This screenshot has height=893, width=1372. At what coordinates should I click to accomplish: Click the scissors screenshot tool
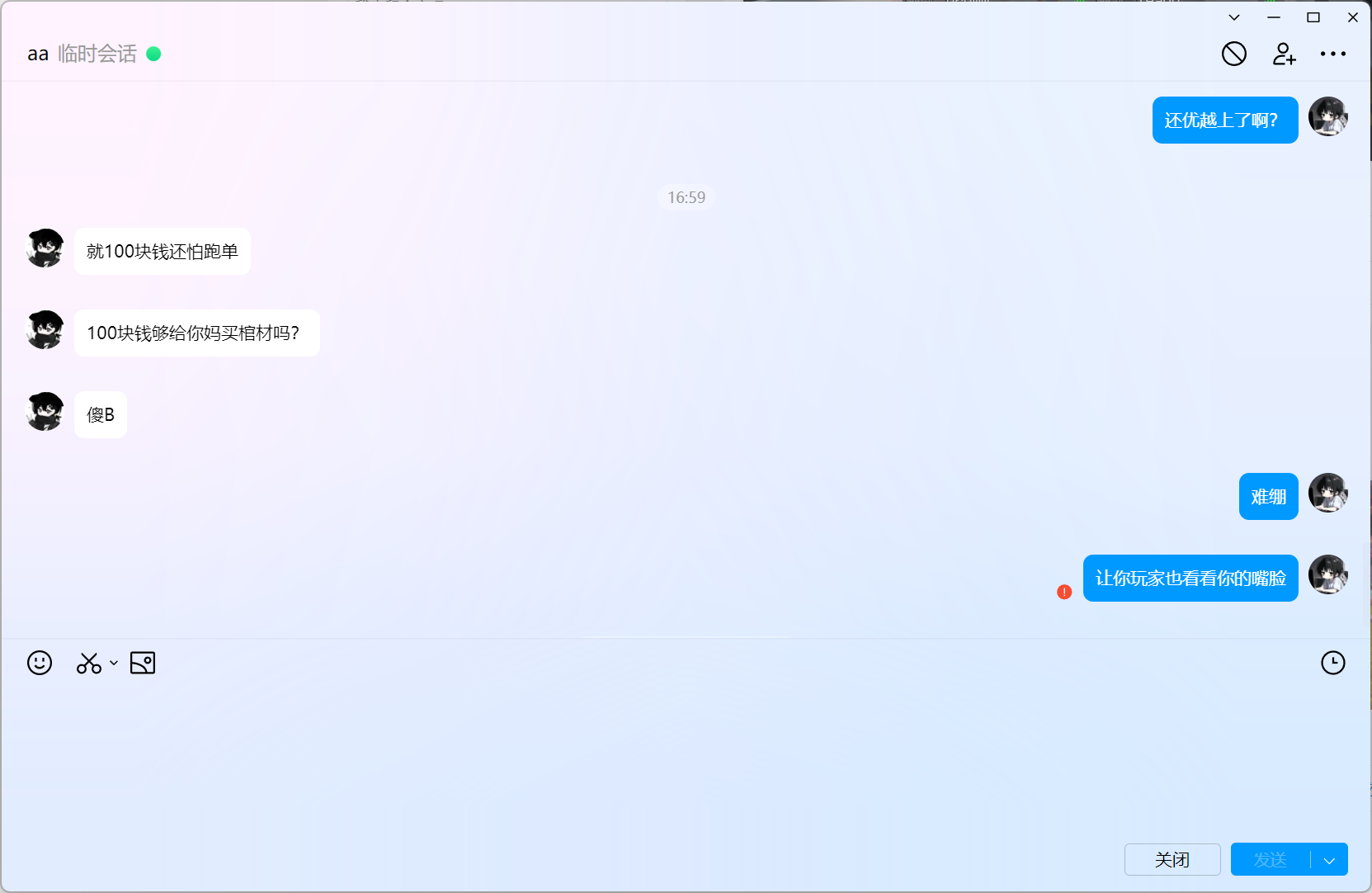click(x=88, y=663)
